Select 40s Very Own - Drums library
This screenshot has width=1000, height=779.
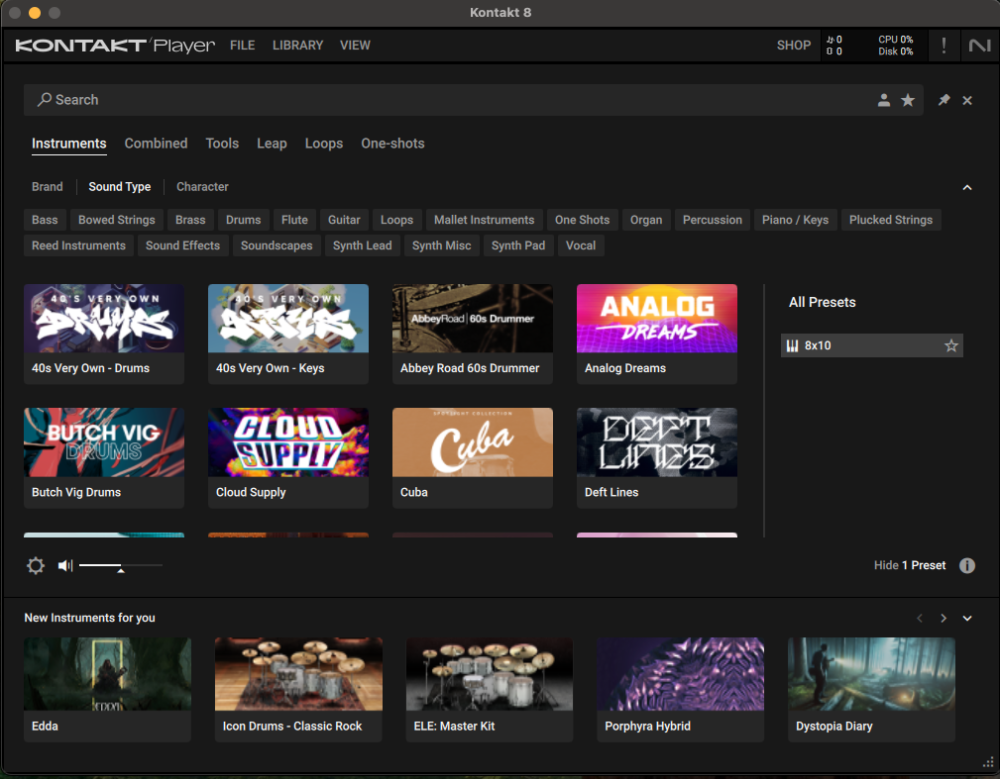(104, 334)
